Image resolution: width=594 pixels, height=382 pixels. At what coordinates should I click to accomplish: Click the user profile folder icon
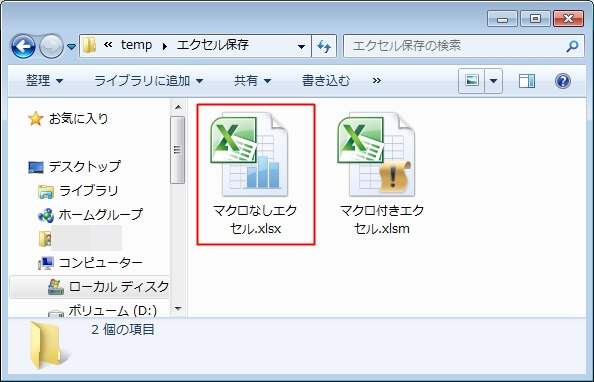(45, 239)
